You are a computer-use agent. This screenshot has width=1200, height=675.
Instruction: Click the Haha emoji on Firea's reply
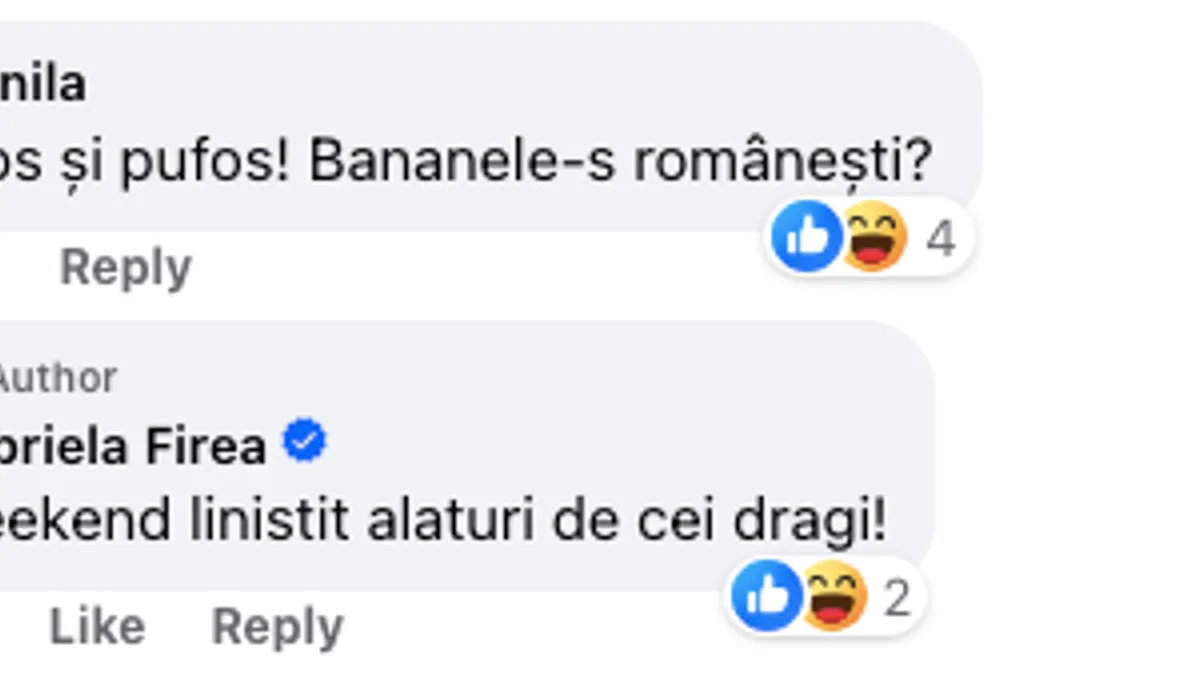(834, 596)
